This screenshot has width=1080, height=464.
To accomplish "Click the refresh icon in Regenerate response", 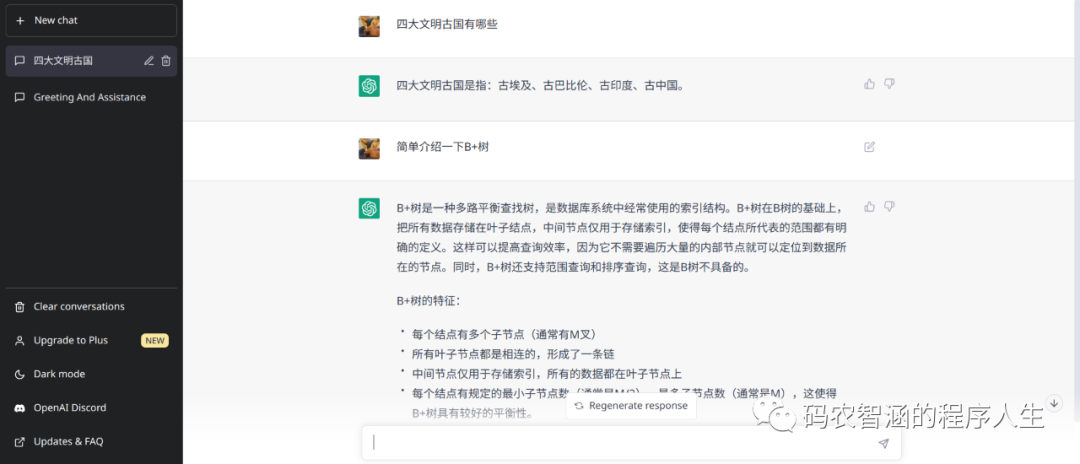I will coord(579,406).
